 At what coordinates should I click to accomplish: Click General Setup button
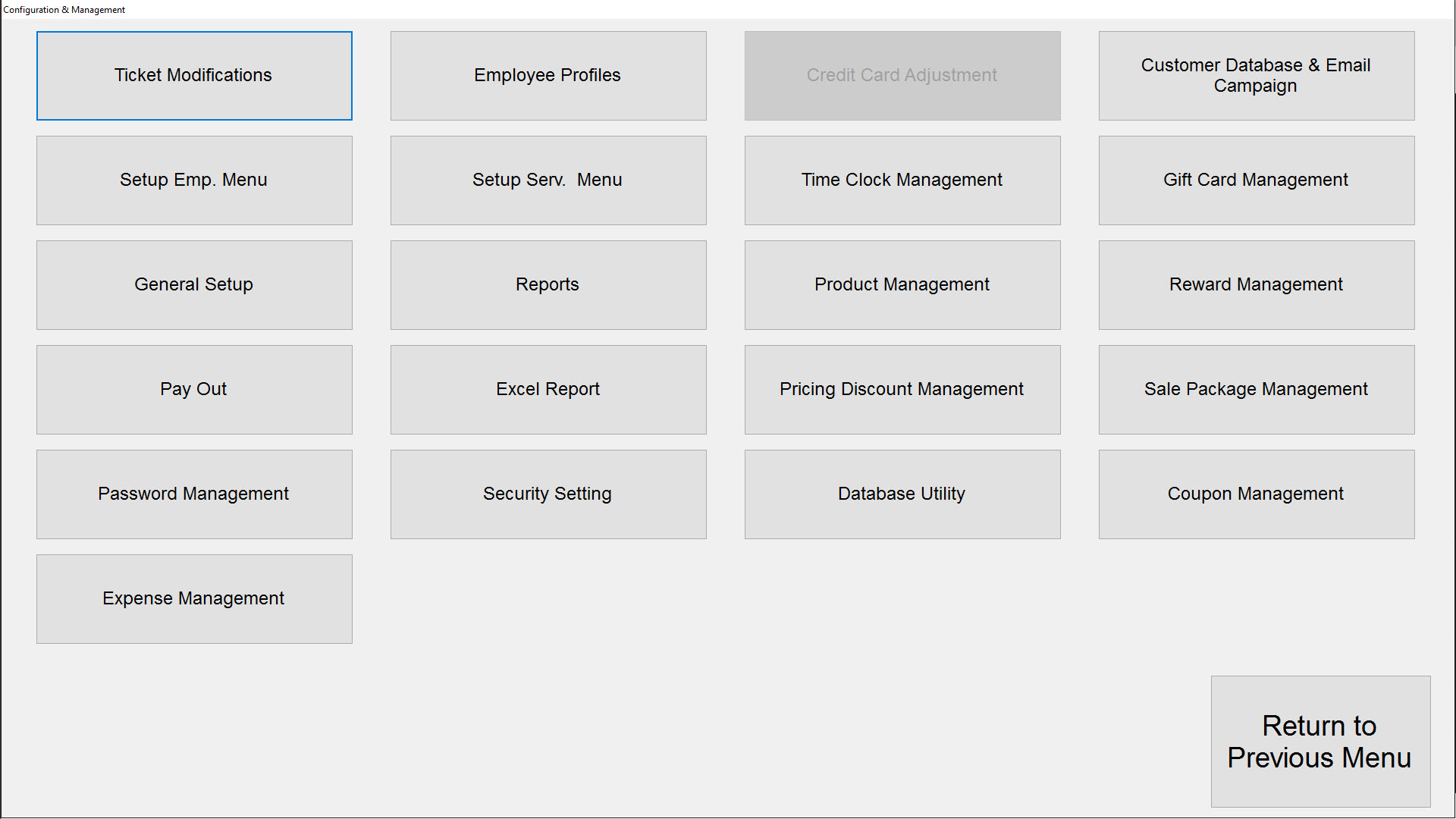(194, 285)
